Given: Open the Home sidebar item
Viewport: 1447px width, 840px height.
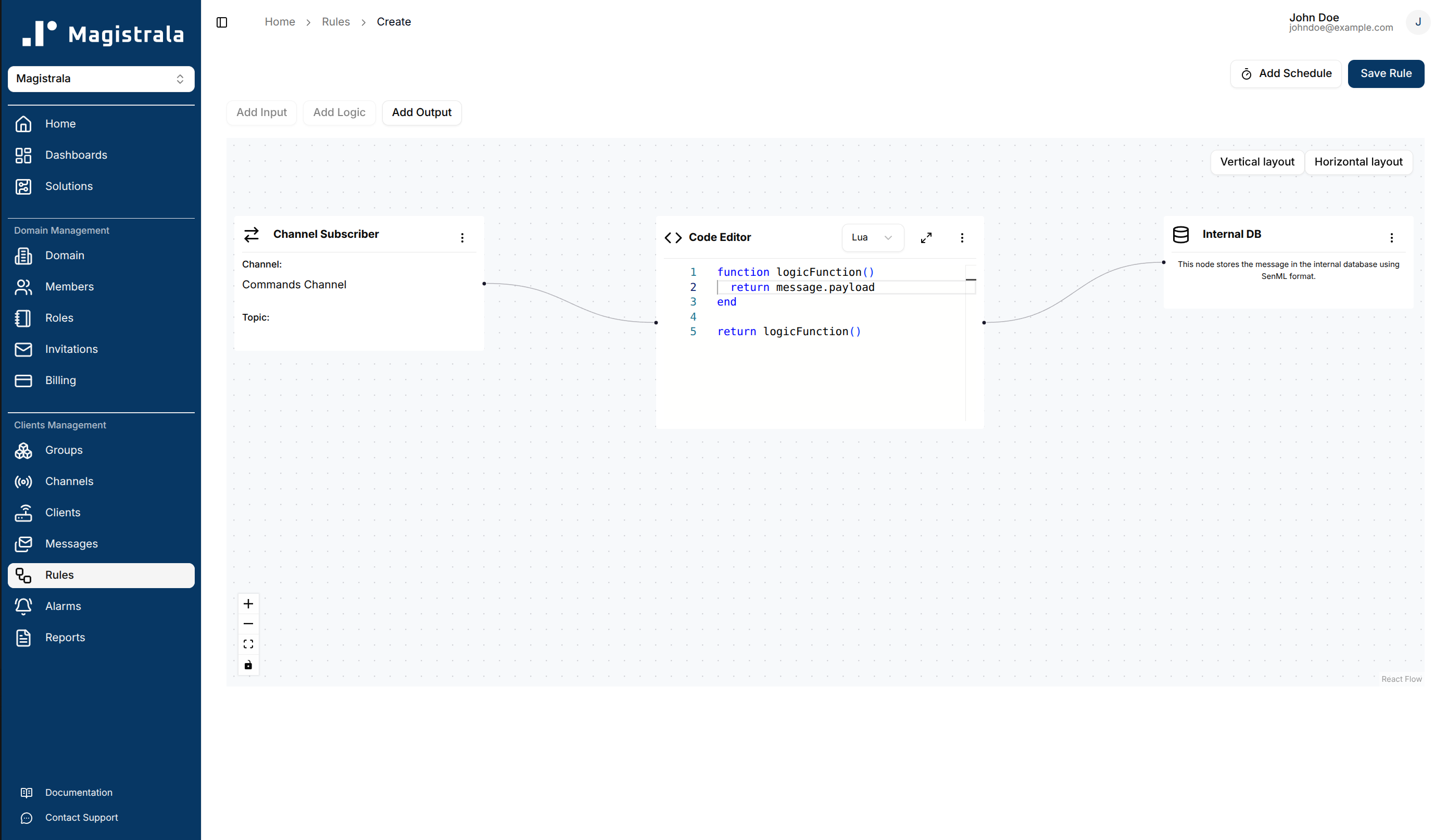Looking at the screenshot, I should click(101, 124).
